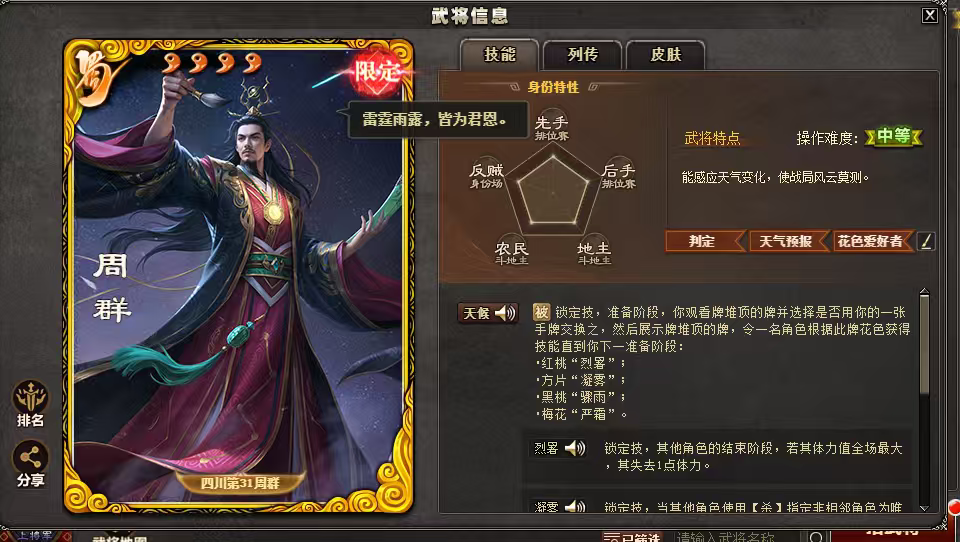
Task: Click the edit pencil icon beside tags
Action: (x=926, y=241)
